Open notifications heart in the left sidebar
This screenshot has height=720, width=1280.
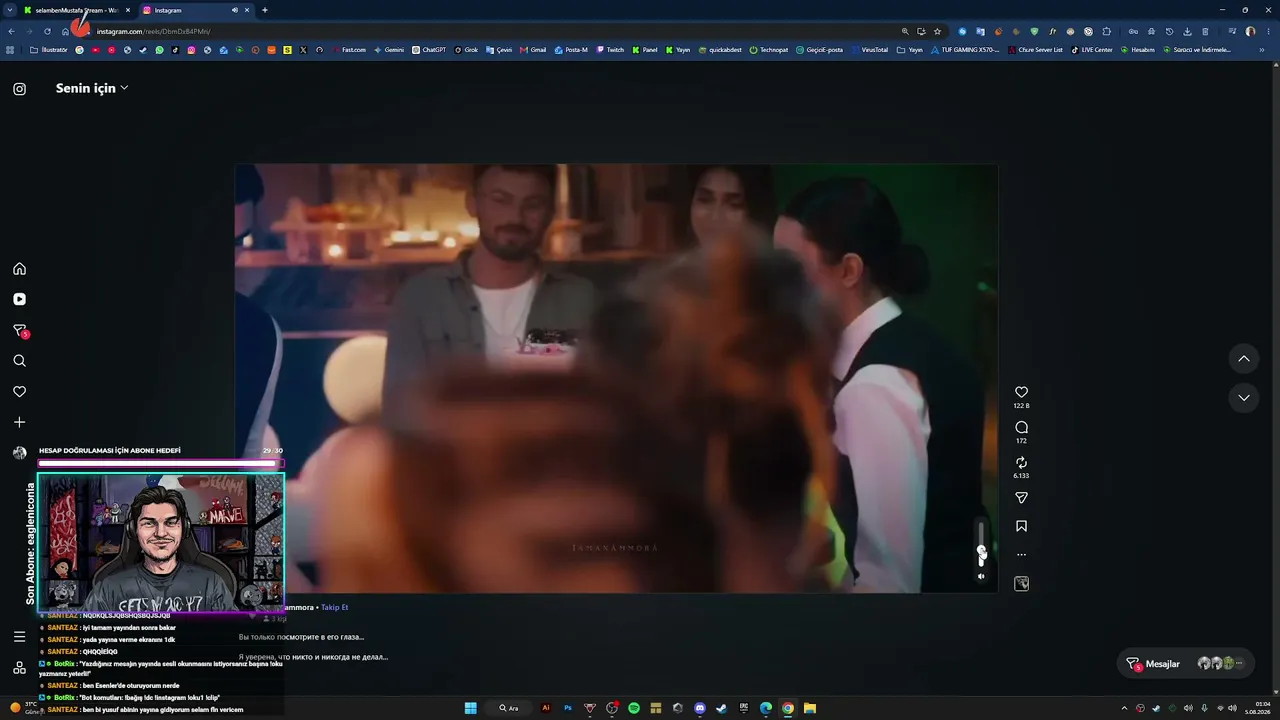[19, 391]
